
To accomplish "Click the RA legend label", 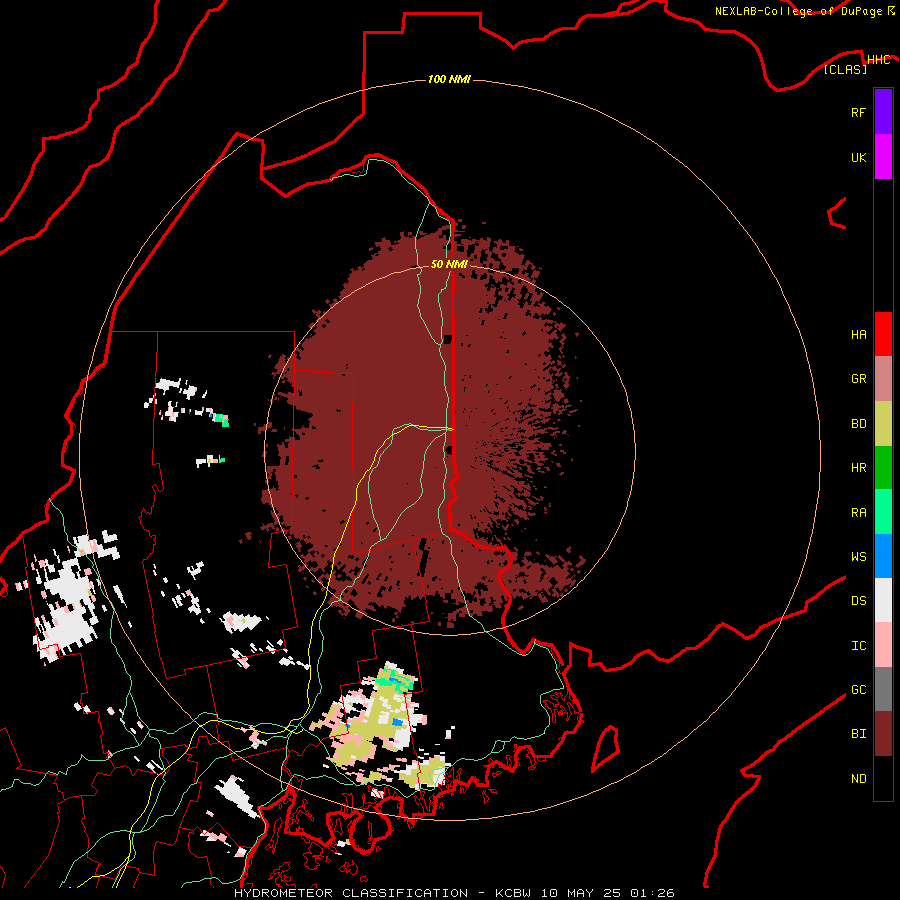I will coord(858,513).
